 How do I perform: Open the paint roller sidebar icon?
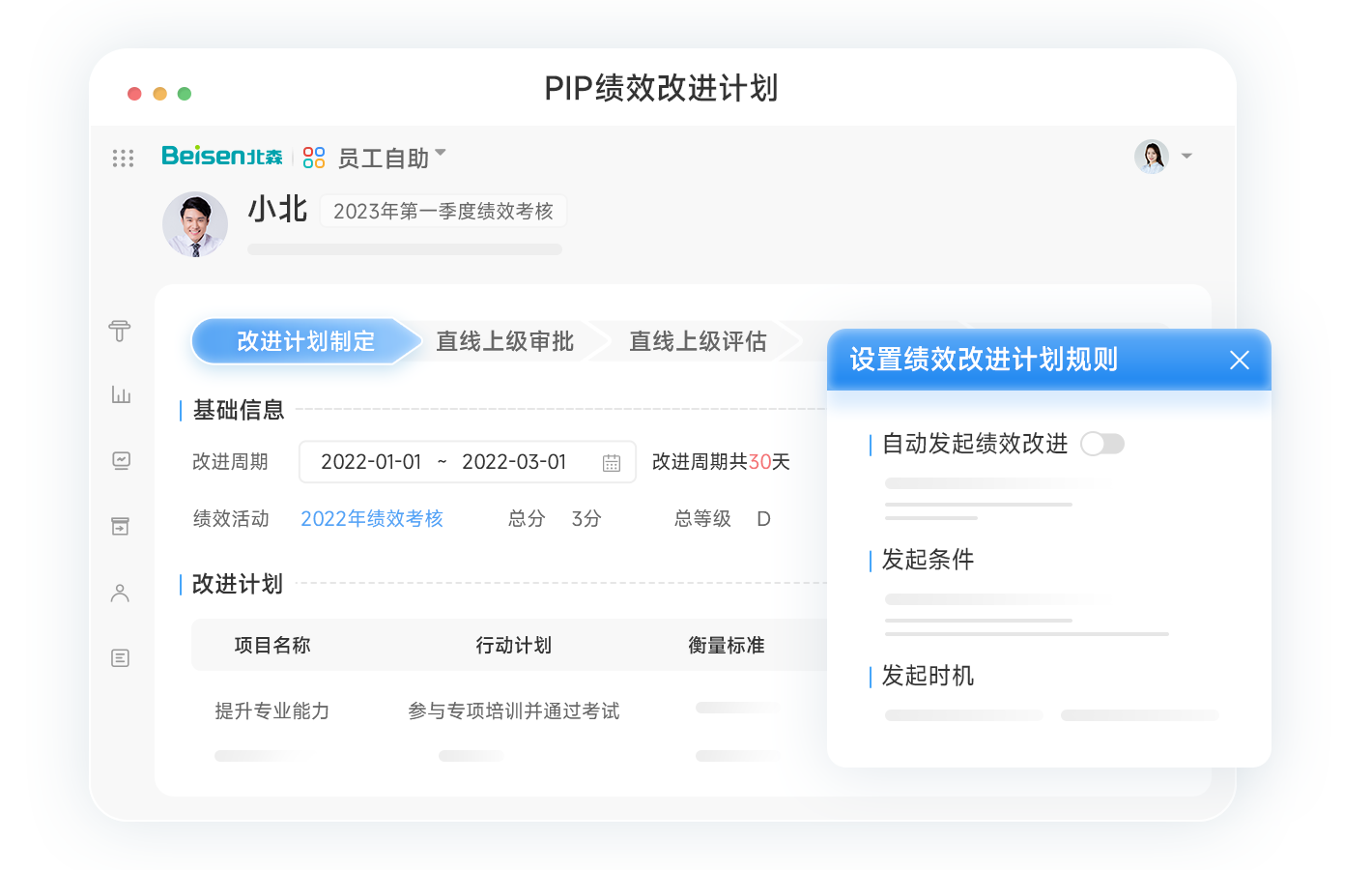(x=120, y=332)
